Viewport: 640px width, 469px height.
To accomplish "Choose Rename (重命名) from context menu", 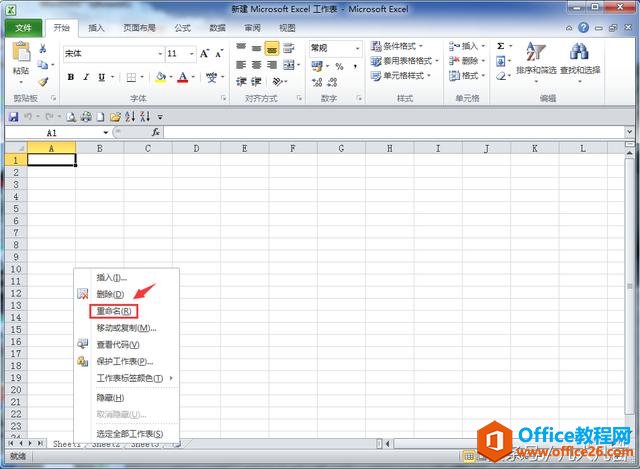I will [114, 311].
